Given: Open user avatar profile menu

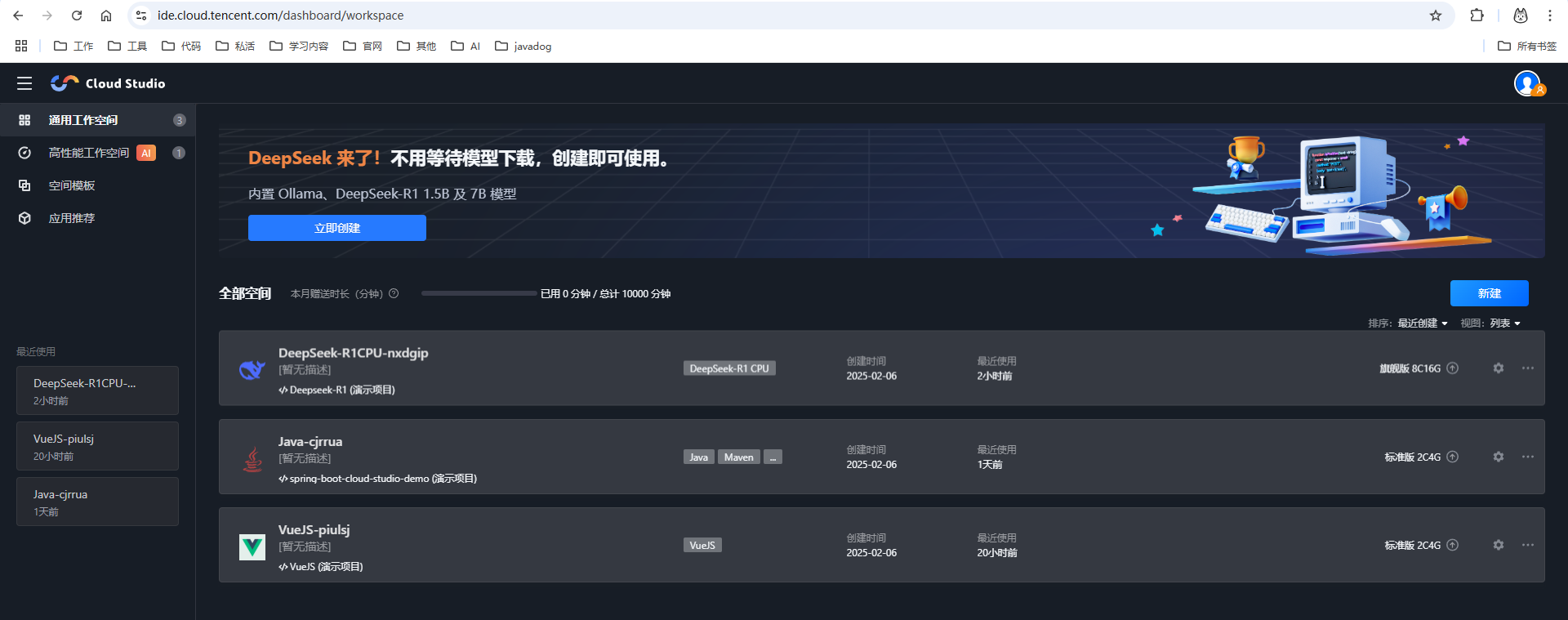Looking at the screenshot, I should (x=1528, y=83).
